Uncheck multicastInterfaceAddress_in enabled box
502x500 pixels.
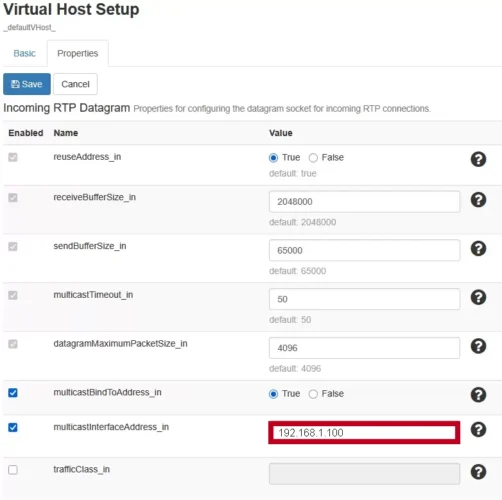pyautogui.click(x=13, y=427)
